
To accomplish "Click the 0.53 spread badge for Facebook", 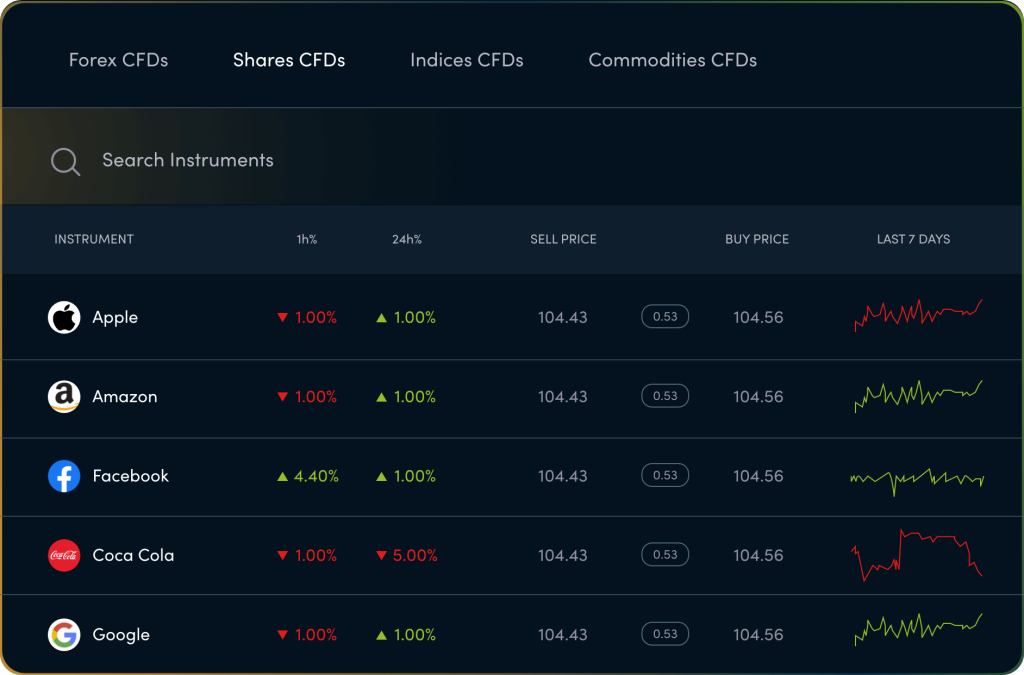I will tap(665, 475).
